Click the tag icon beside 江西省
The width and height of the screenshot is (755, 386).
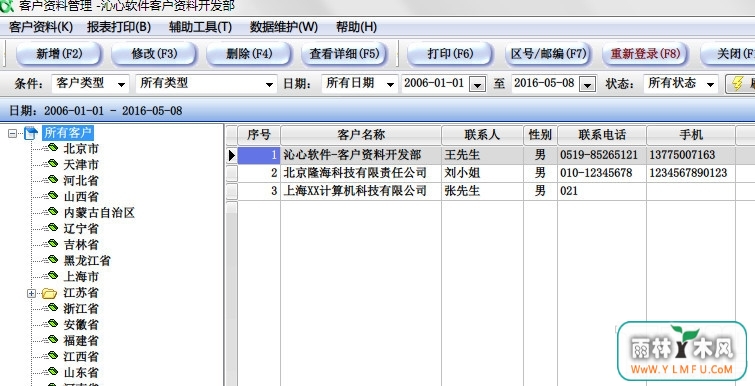pos(53,356)
